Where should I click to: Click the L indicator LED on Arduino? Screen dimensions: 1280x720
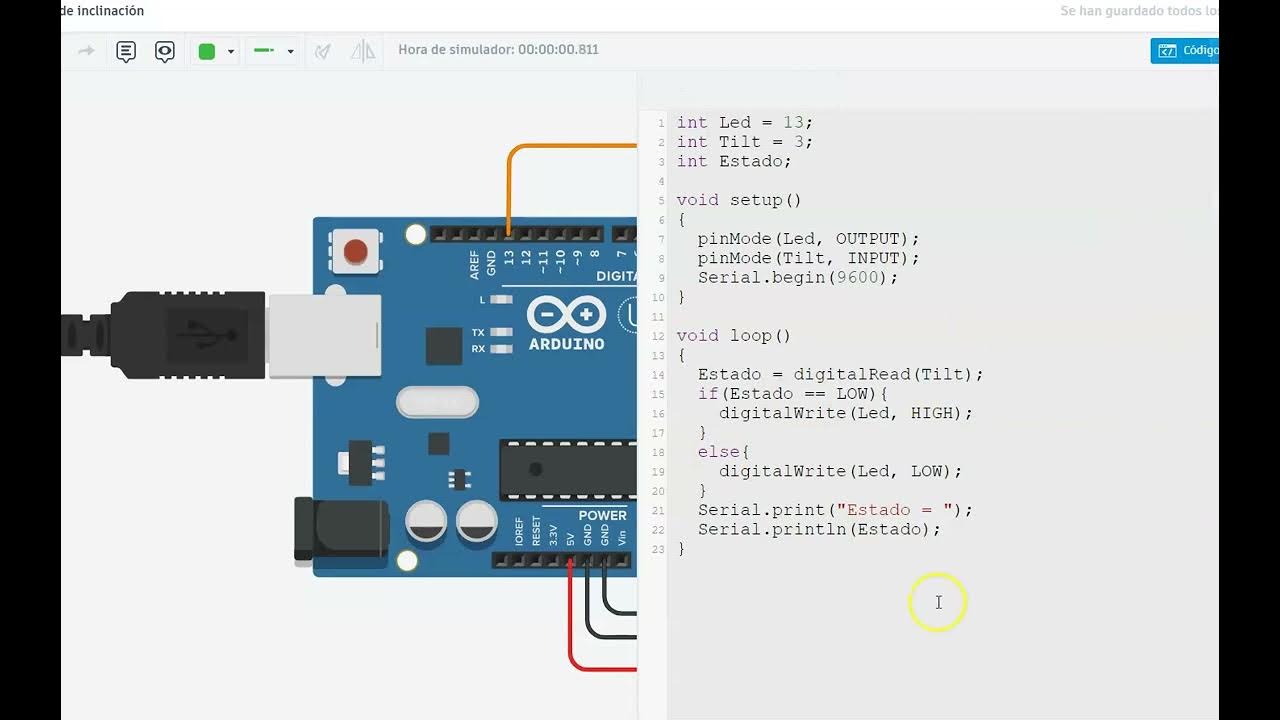click(502, 299)
